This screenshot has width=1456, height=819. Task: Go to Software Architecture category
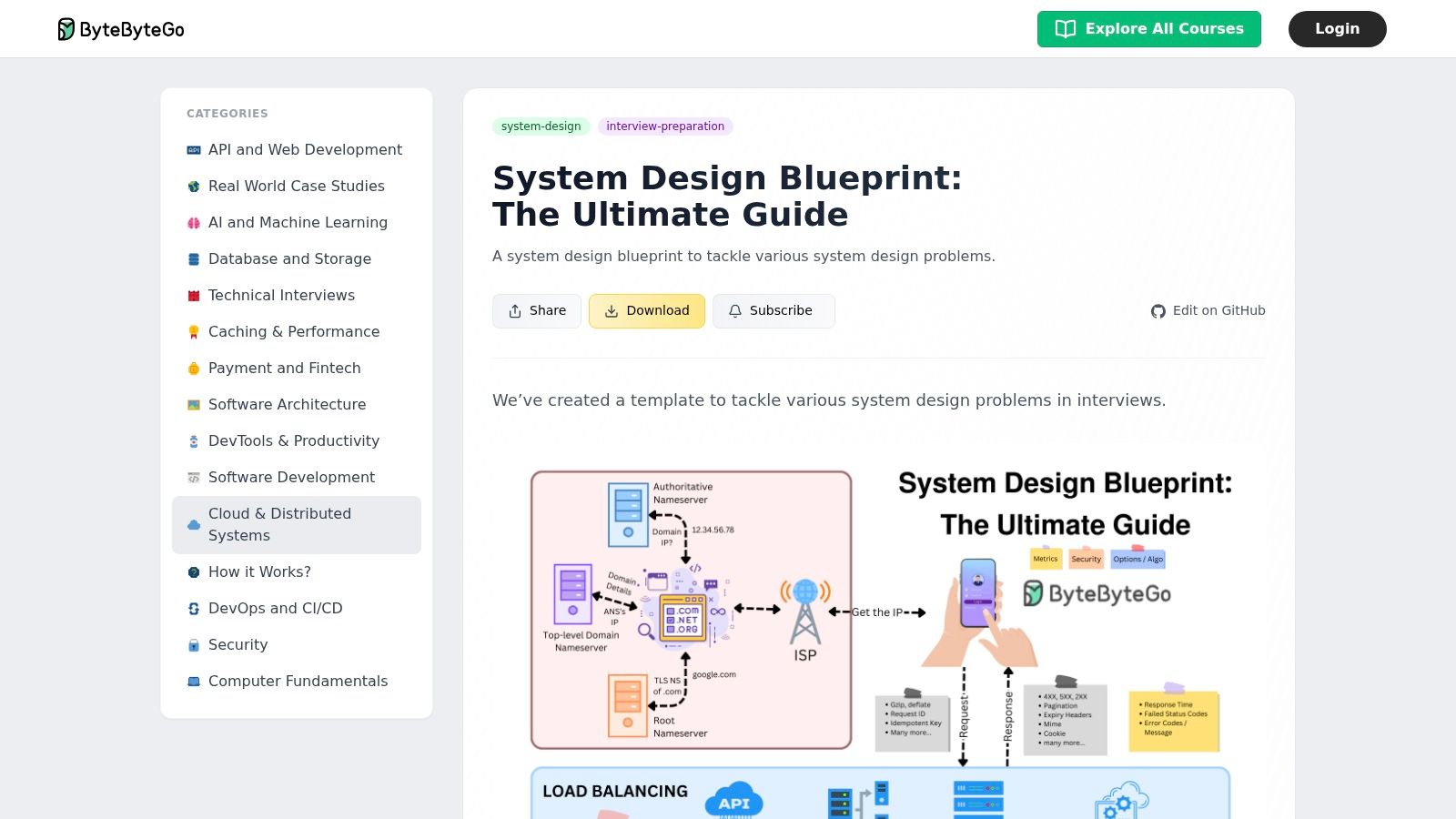(297, 405)
